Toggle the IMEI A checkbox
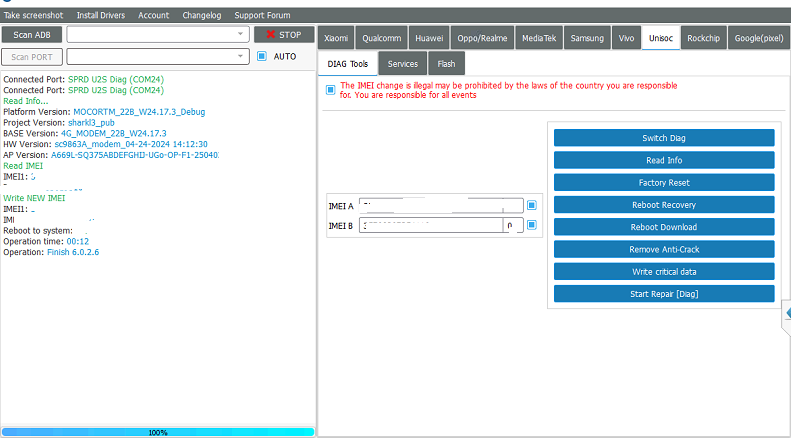 pyautogui.click(x=532, y=205)
